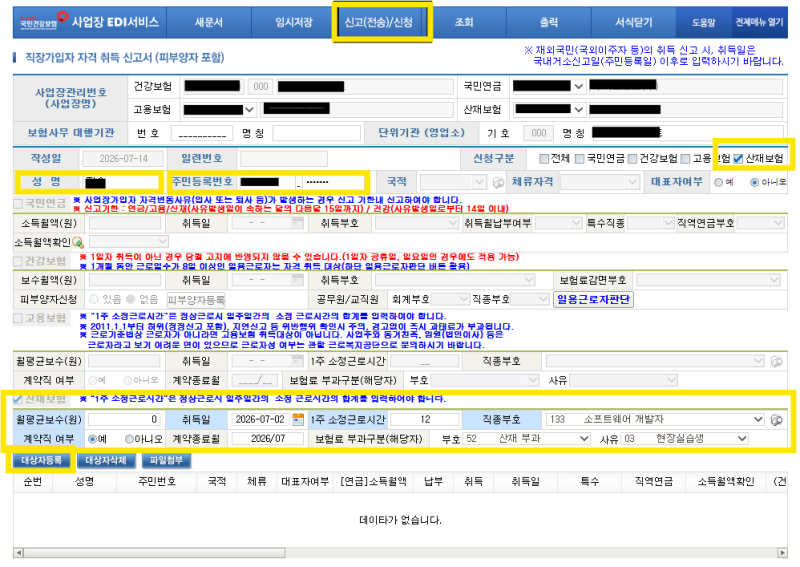Open 부호 dropdown showing 산재 부과

527,439
